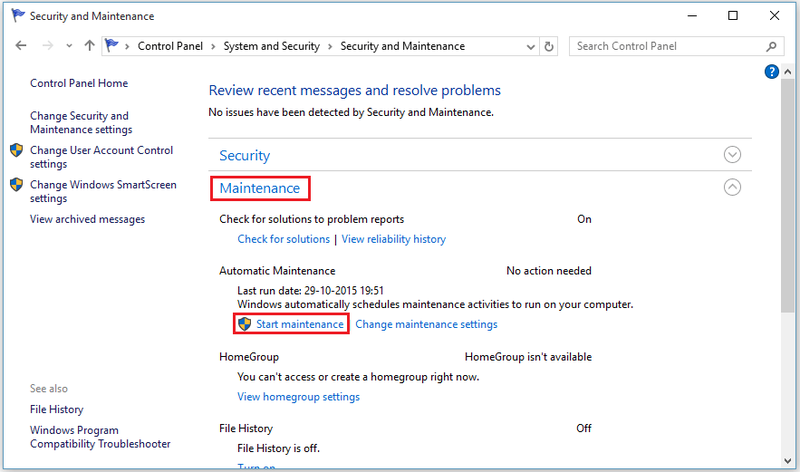
Task: Go up one level with up arrow
Action: coord(89,46)
